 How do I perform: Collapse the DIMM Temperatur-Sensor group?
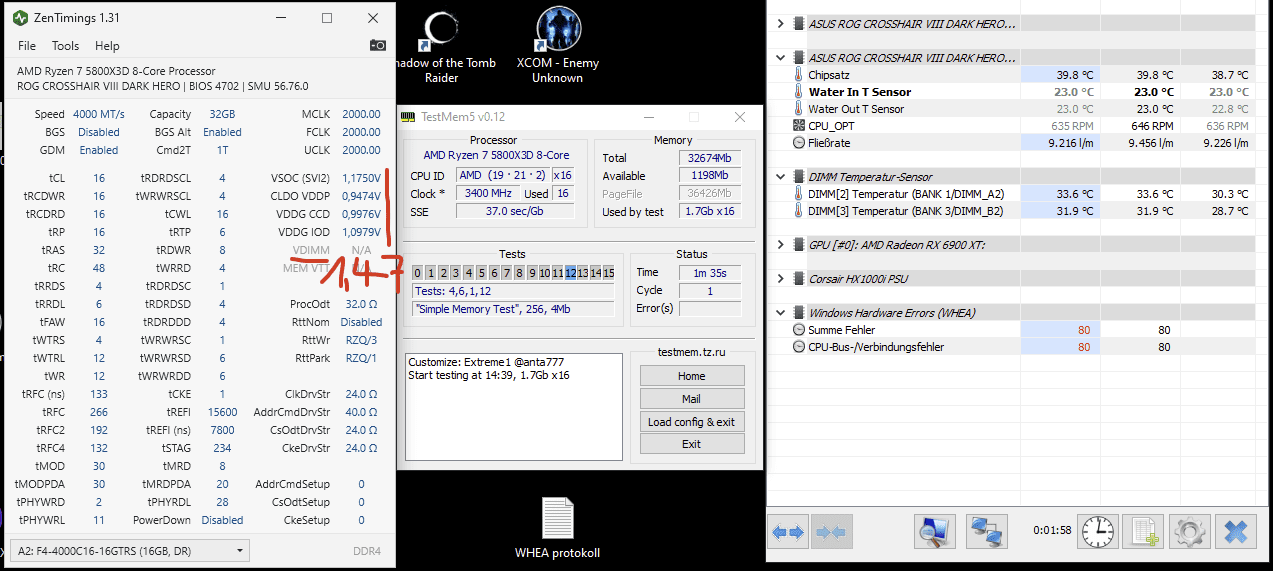(x=781, y=177)
